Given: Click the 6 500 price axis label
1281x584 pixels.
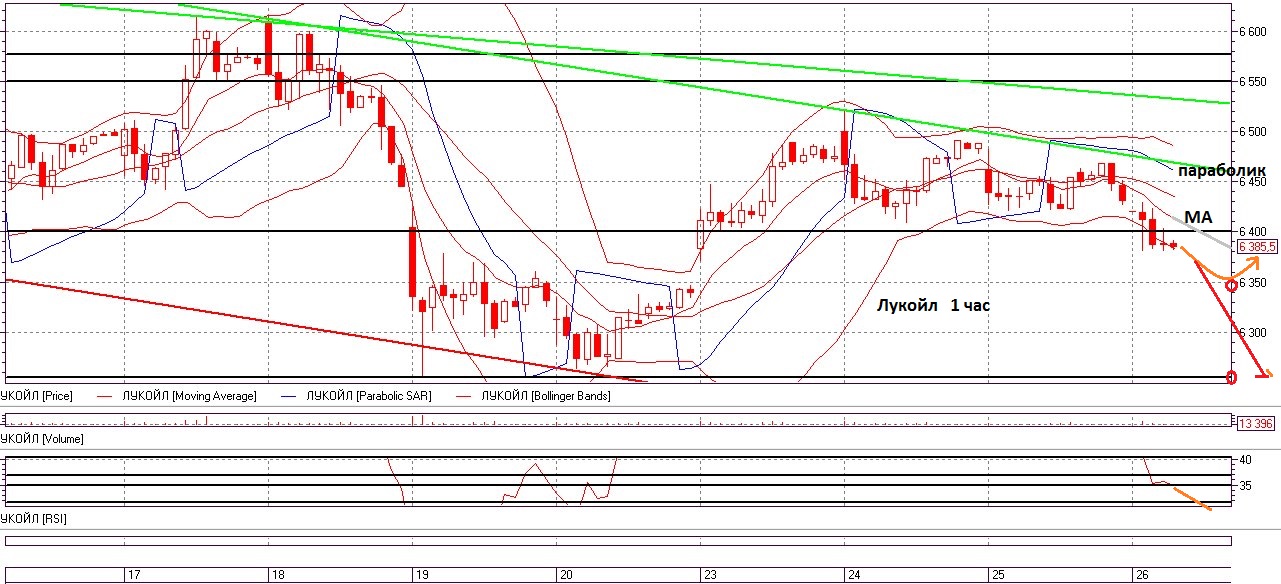Looking at the screenshot, I should 1253,131.
